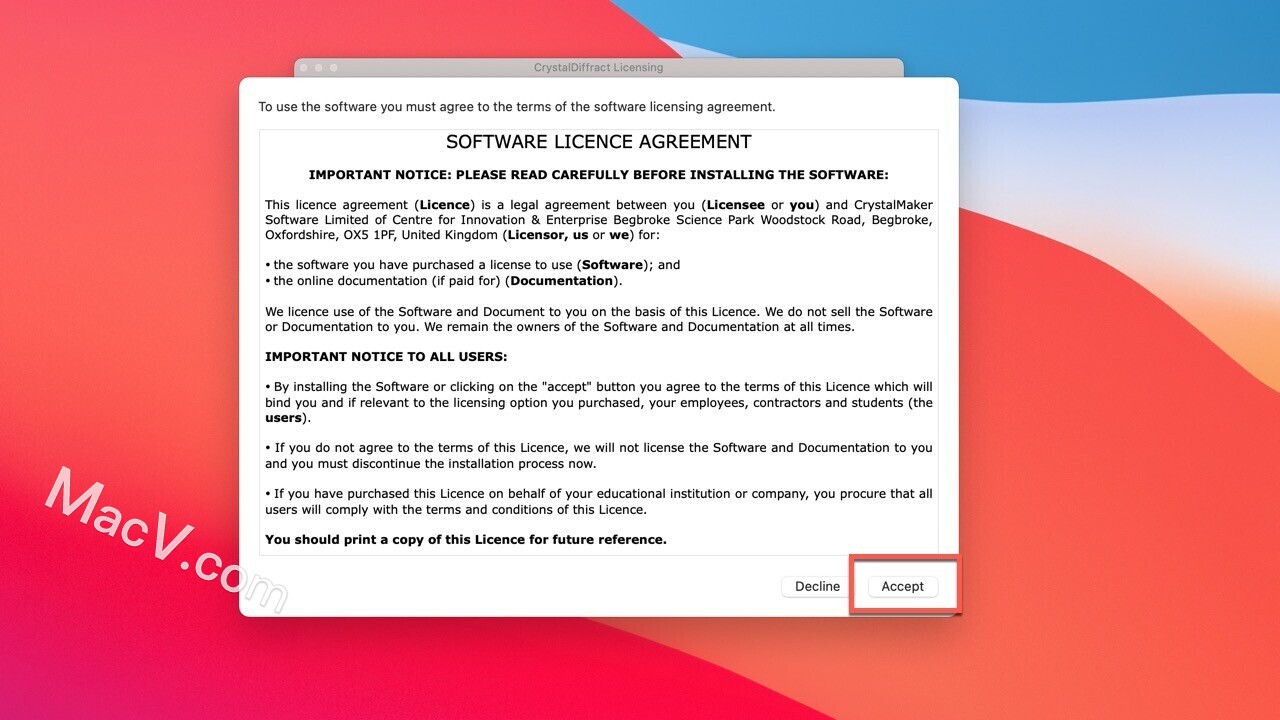This screenshot has width=1280, height=720.
Task: Click 'If you have purchased this Licence' paragraph
Action: click(598, 501)
